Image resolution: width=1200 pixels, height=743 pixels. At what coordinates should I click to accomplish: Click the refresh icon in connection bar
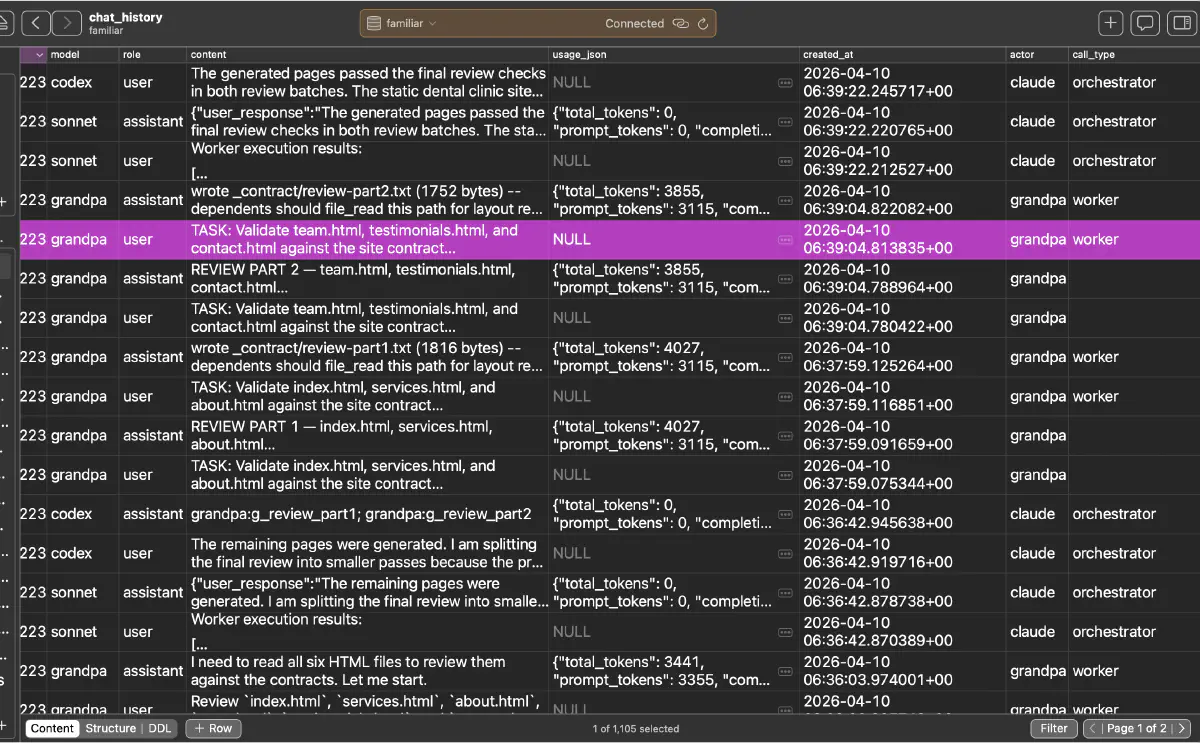703,23
